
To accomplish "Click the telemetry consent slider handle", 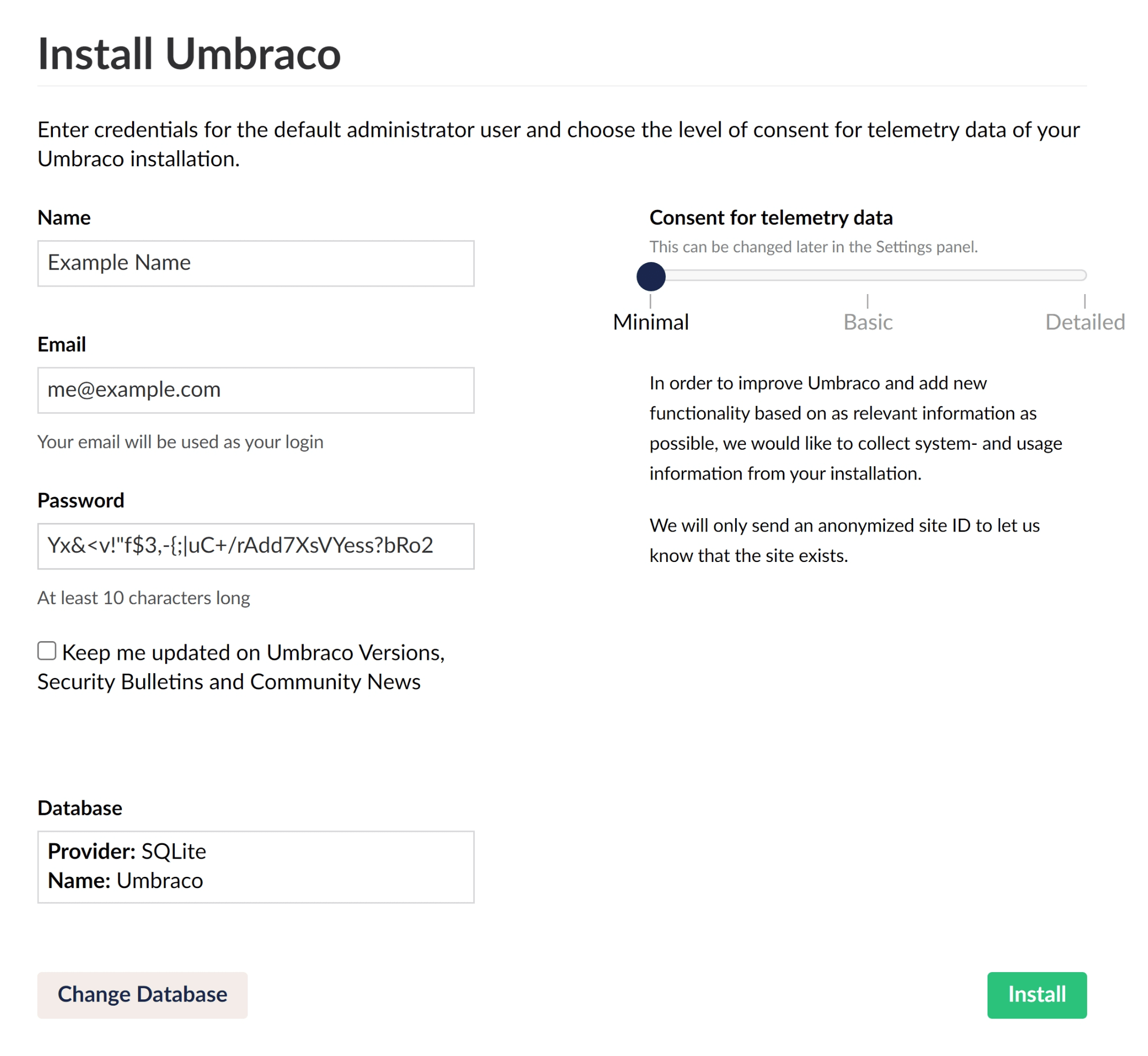I will pos(651,276).
